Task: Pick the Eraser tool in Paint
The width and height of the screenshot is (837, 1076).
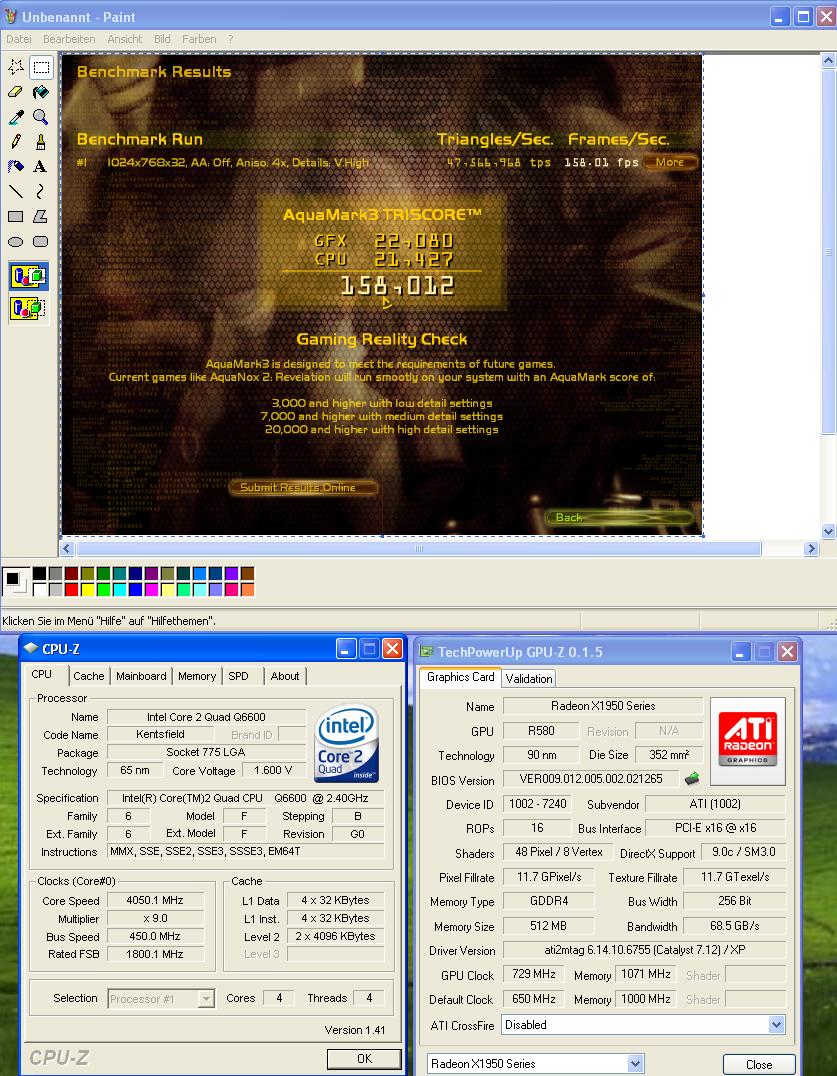Action: coord(16,92)
